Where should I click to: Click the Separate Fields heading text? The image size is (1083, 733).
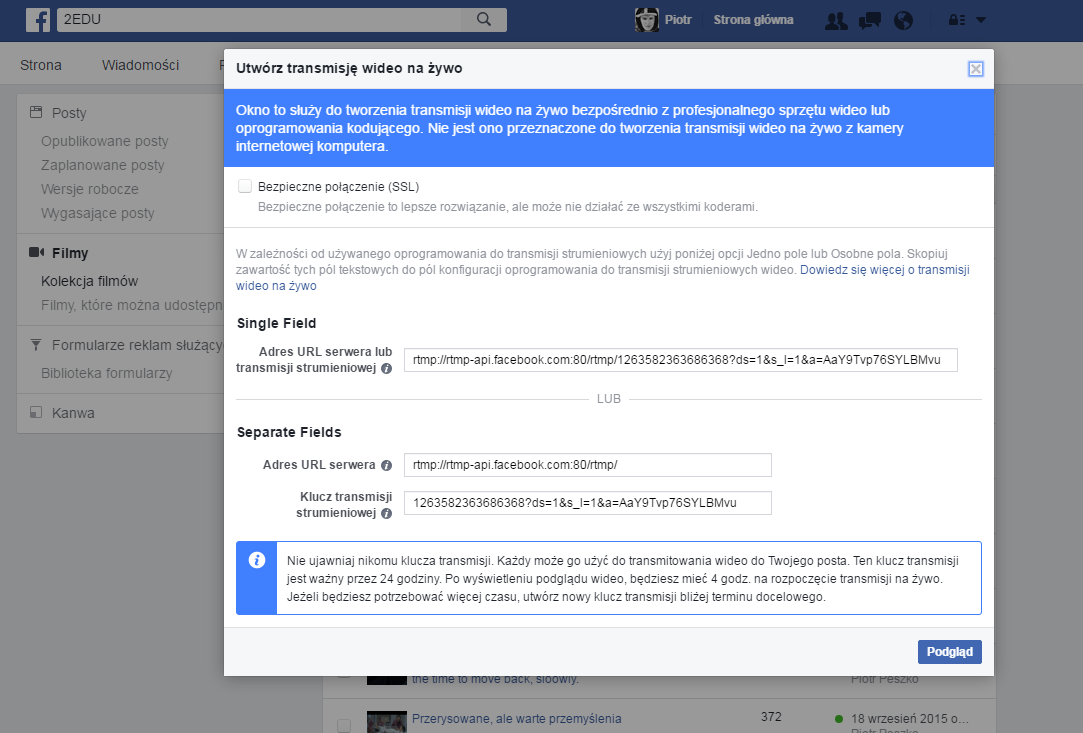click(x=289, y=432)
